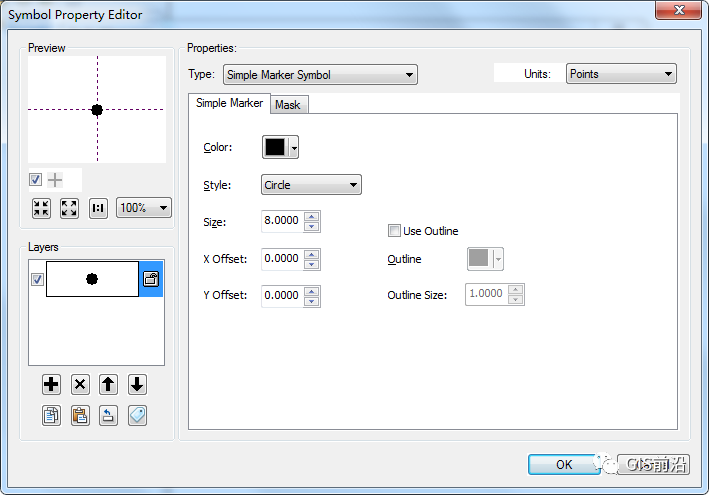Screen dimensions: 709x495
Task: Move the layer down with arrow button
Action: 137,385
